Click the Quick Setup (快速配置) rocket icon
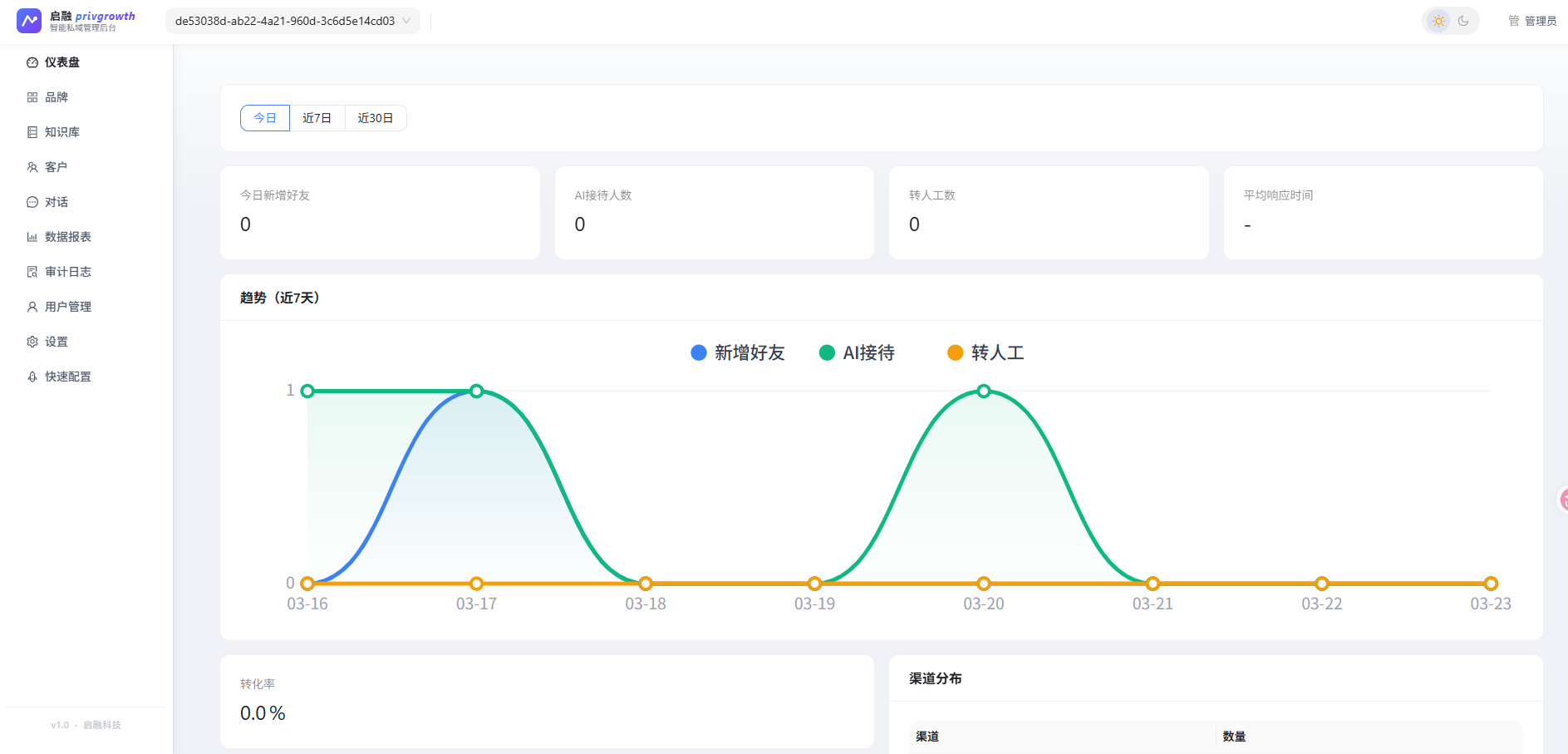The height and width of the screenshot is (754, 1568). point(32,377)
